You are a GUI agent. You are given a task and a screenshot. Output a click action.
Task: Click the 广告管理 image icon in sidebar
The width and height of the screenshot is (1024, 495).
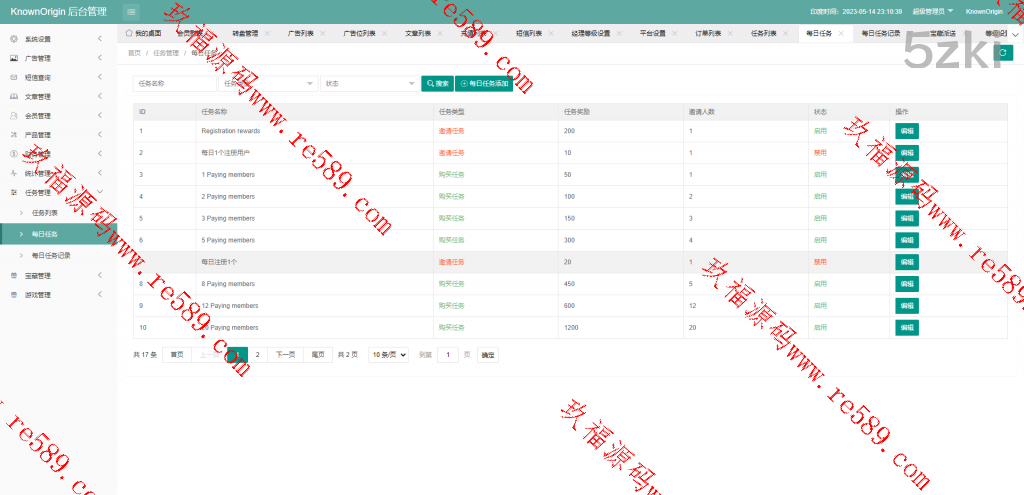coord(14,58)
